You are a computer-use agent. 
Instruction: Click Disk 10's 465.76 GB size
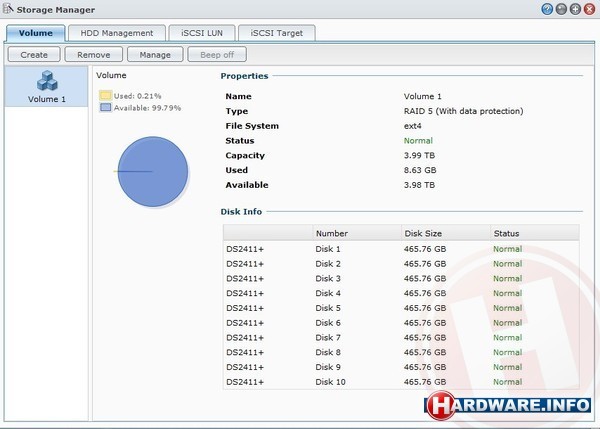pos(425,382)
